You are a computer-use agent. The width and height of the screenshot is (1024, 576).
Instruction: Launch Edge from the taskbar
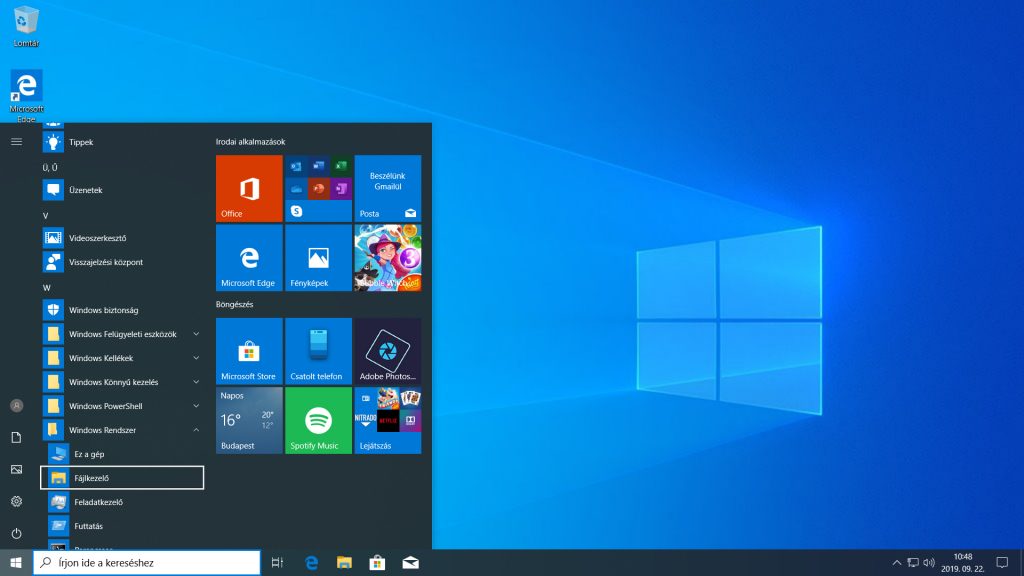312,562
